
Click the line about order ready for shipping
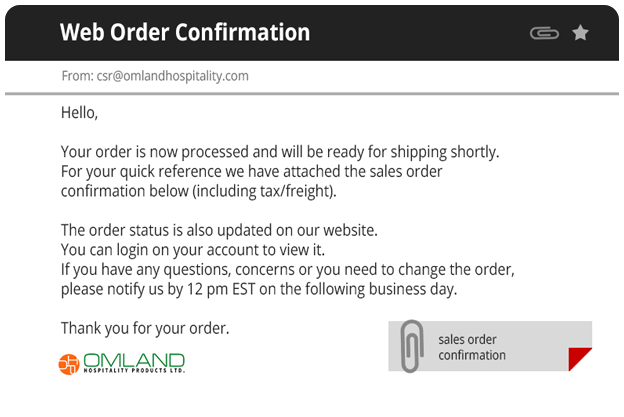(280, 152)
